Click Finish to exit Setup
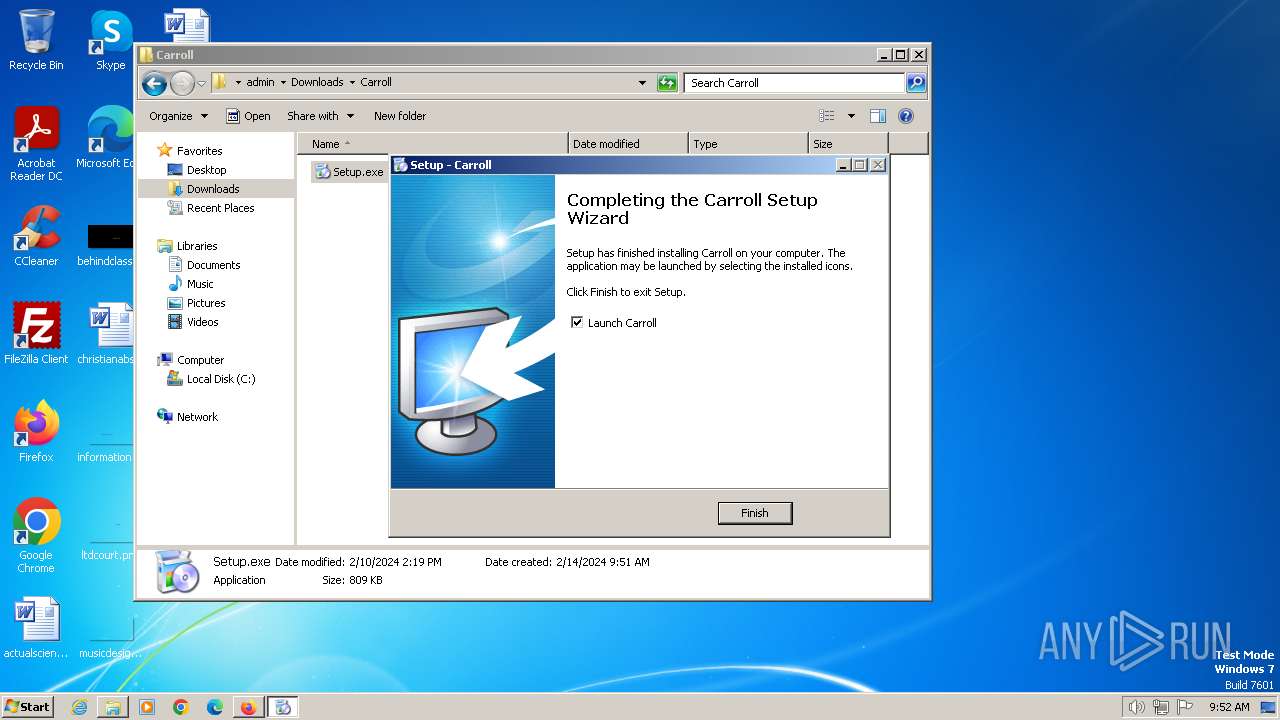1280x720 pixels. (x=755, y=513)
